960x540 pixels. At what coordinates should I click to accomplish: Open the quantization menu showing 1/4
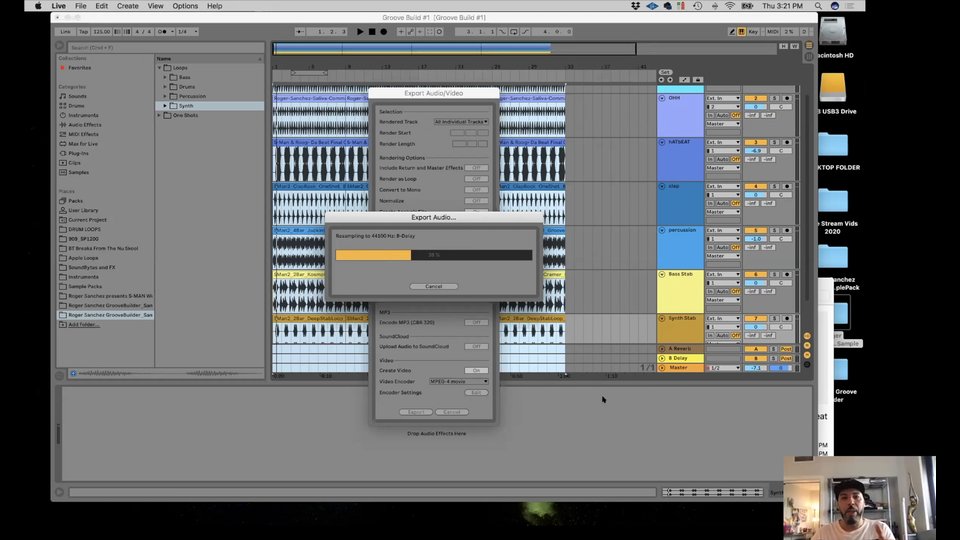[x=187, y=31]
